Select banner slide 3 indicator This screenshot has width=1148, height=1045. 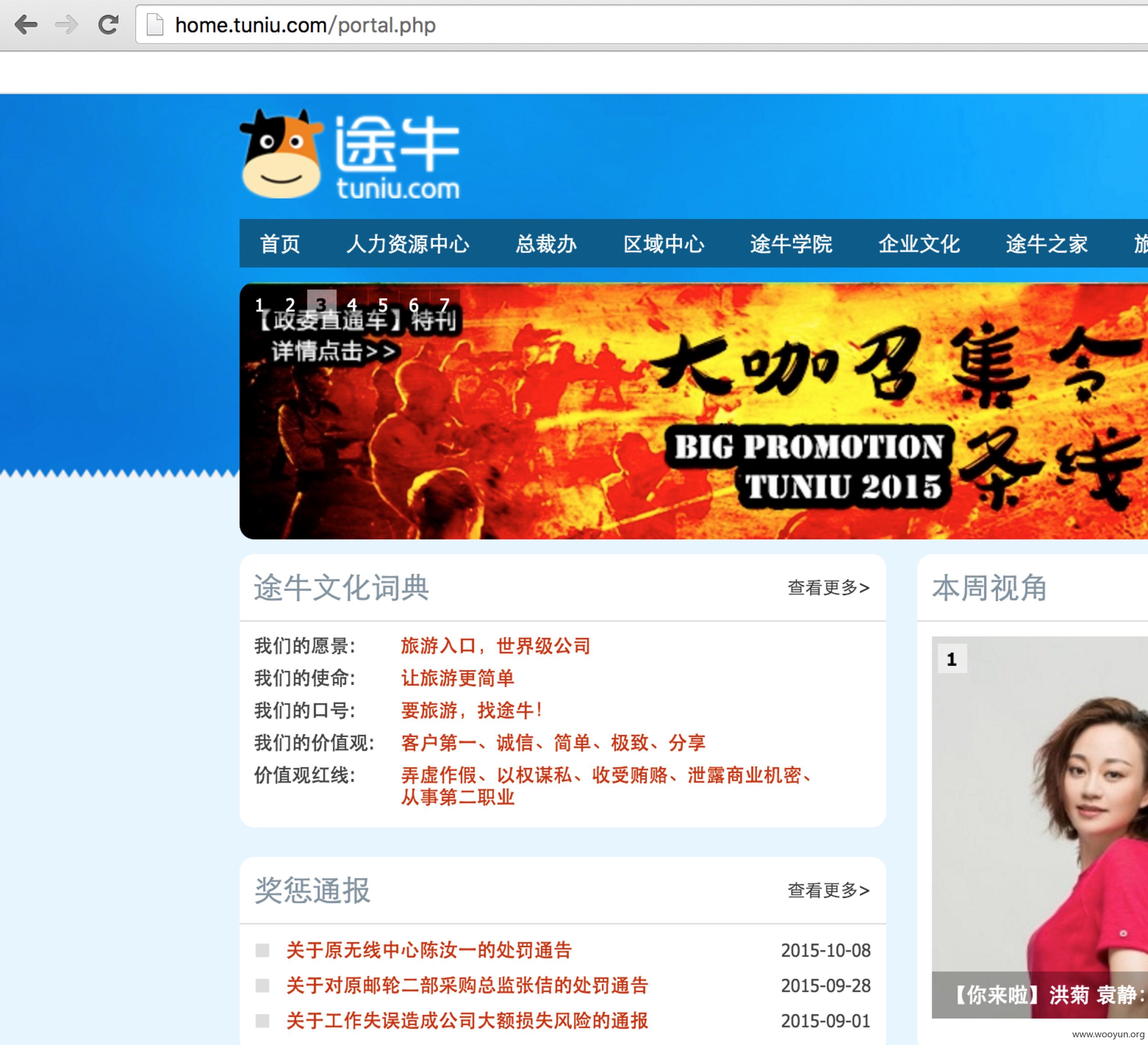pyautogui.click(x=322, y=305)
